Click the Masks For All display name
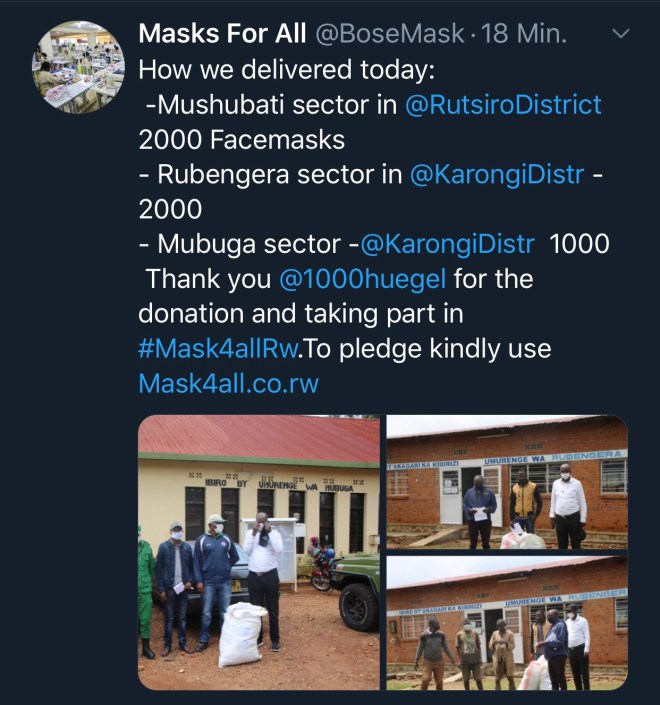The image size is (660, 705). coord(222,34)
